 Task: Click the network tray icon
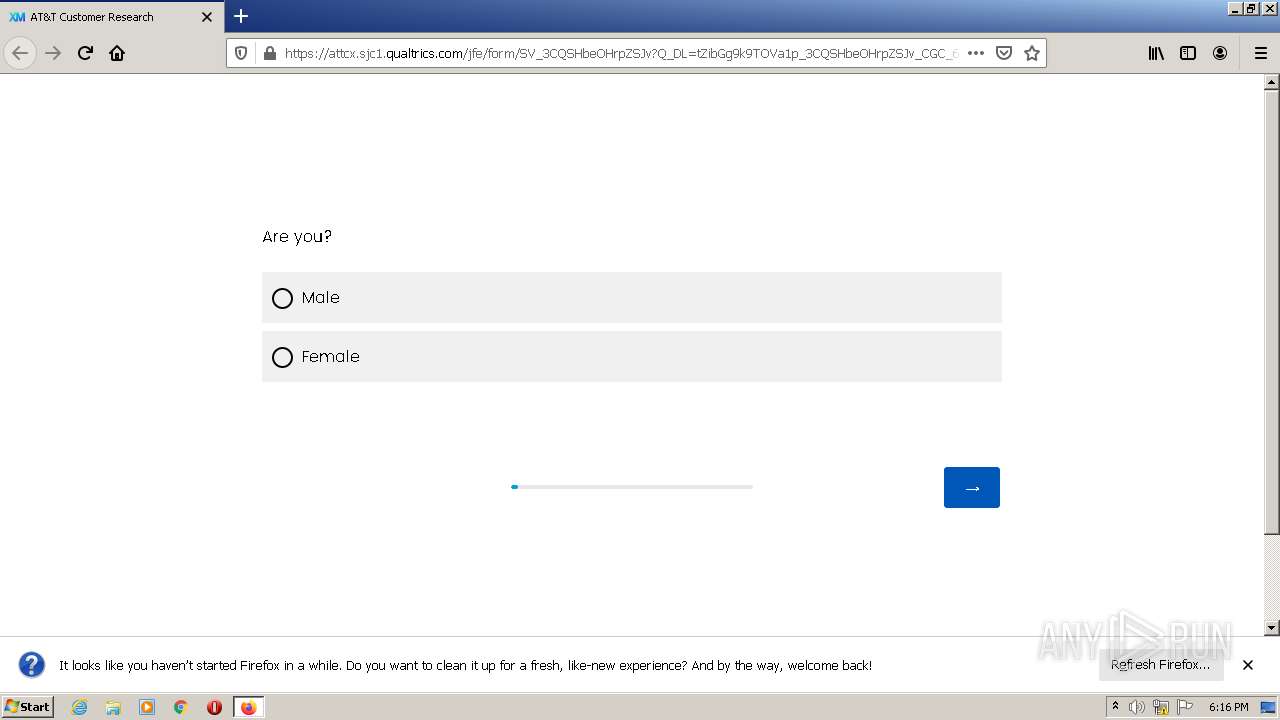point(1161,707)
